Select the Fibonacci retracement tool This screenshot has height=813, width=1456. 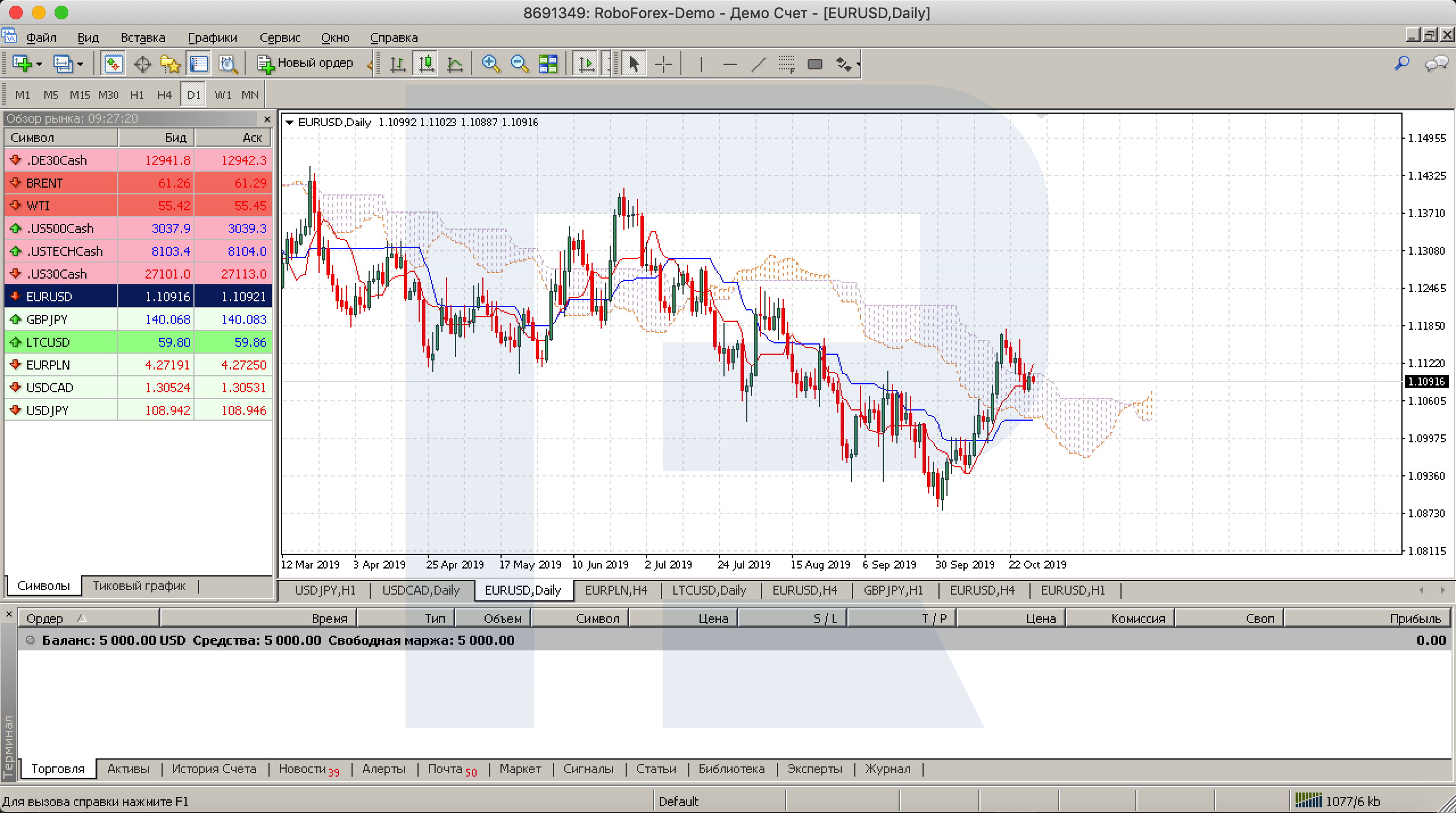pyautogui.click(x=787, y=64)
